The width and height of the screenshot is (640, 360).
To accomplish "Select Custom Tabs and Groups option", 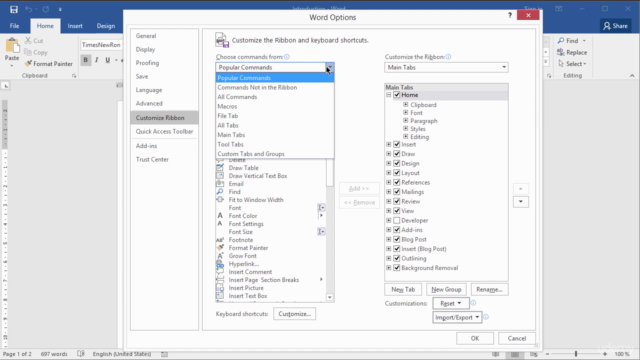I will 275,154.
